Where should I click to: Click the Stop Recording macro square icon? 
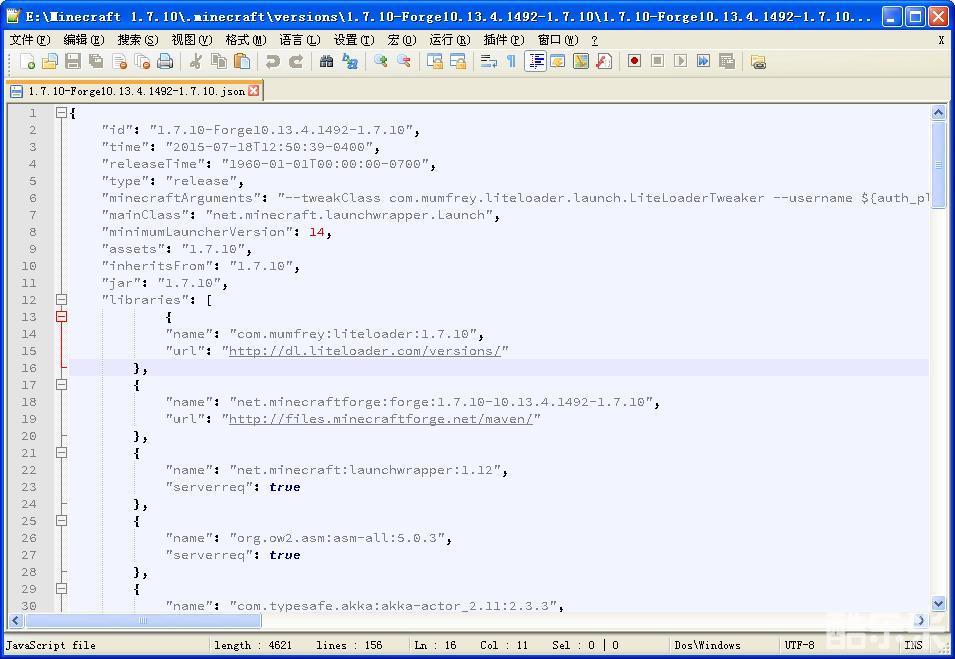(657, 62)
